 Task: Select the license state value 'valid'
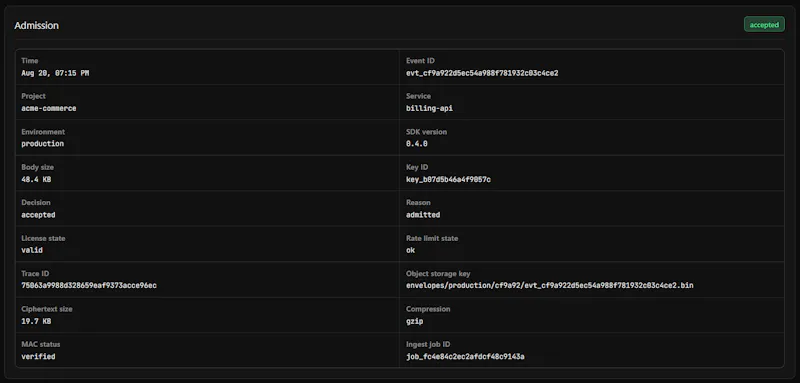pos(32,250)
